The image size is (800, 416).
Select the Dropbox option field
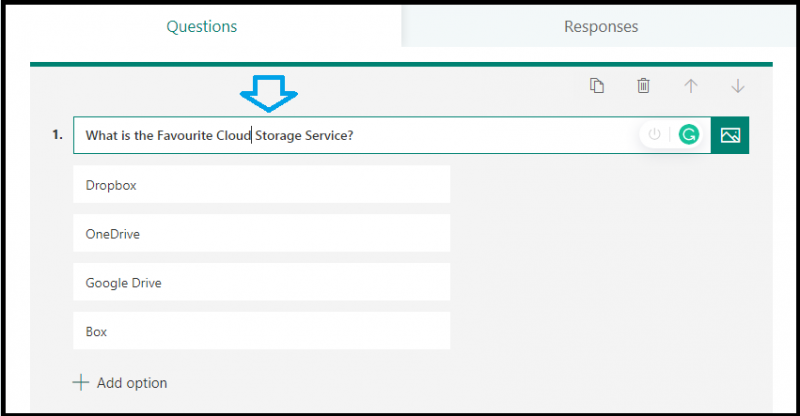tap(261, 185)
